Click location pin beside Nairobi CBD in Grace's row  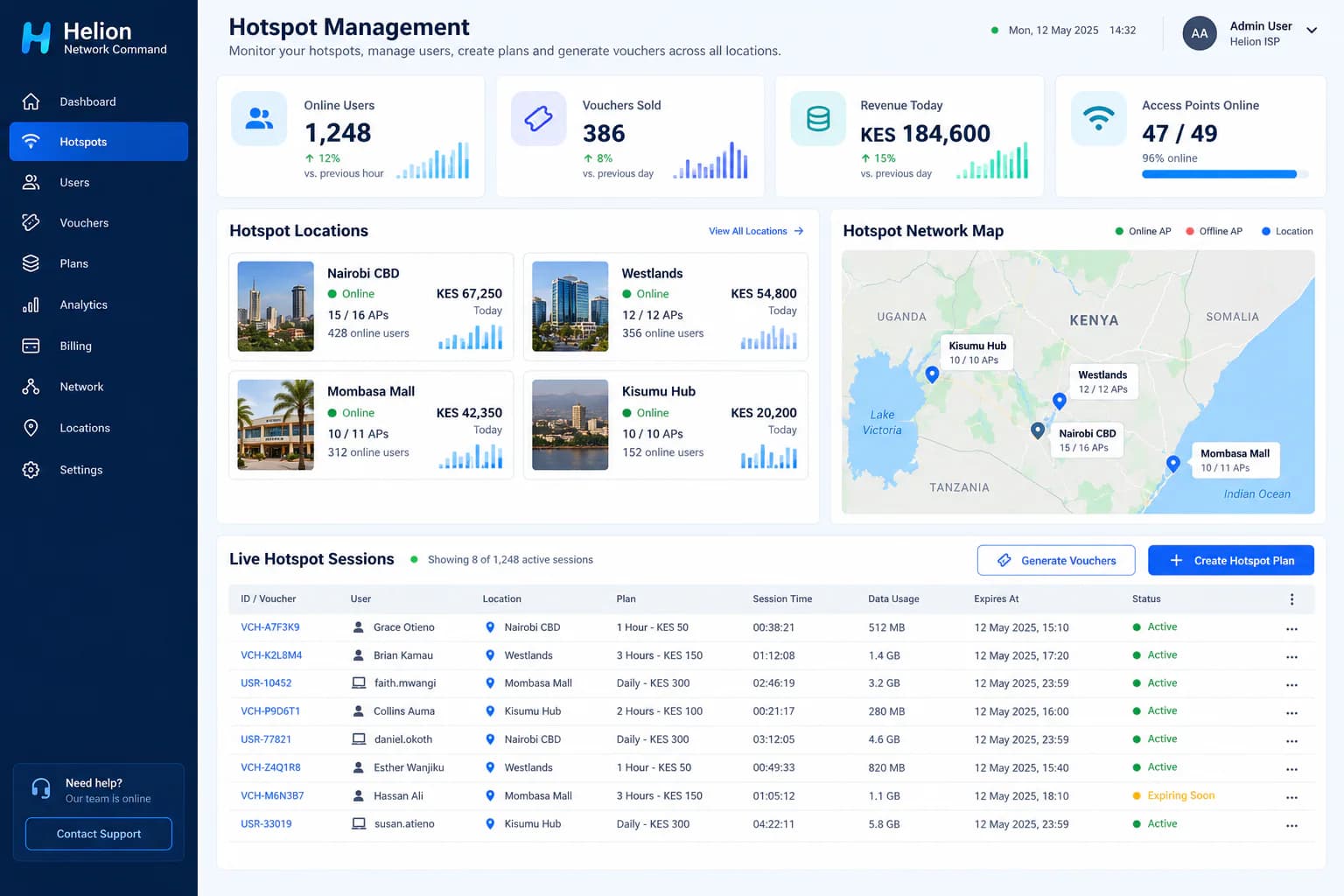pos(490,627)
